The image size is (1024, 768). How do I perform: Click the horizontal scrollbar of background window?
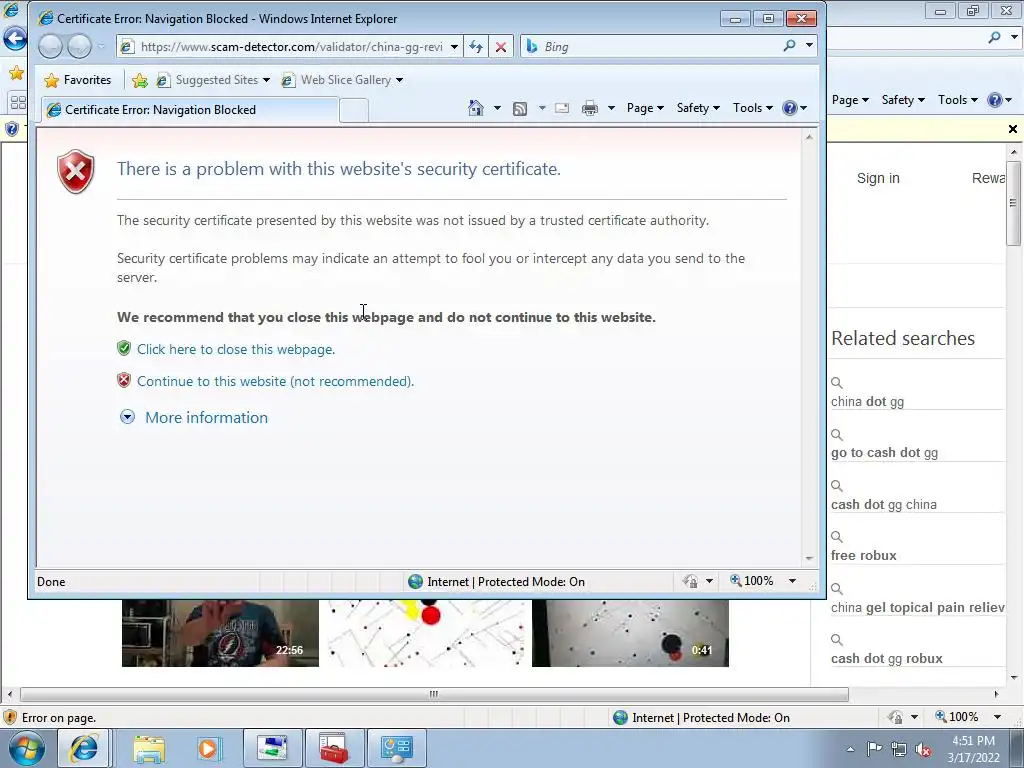click(434, 694)
